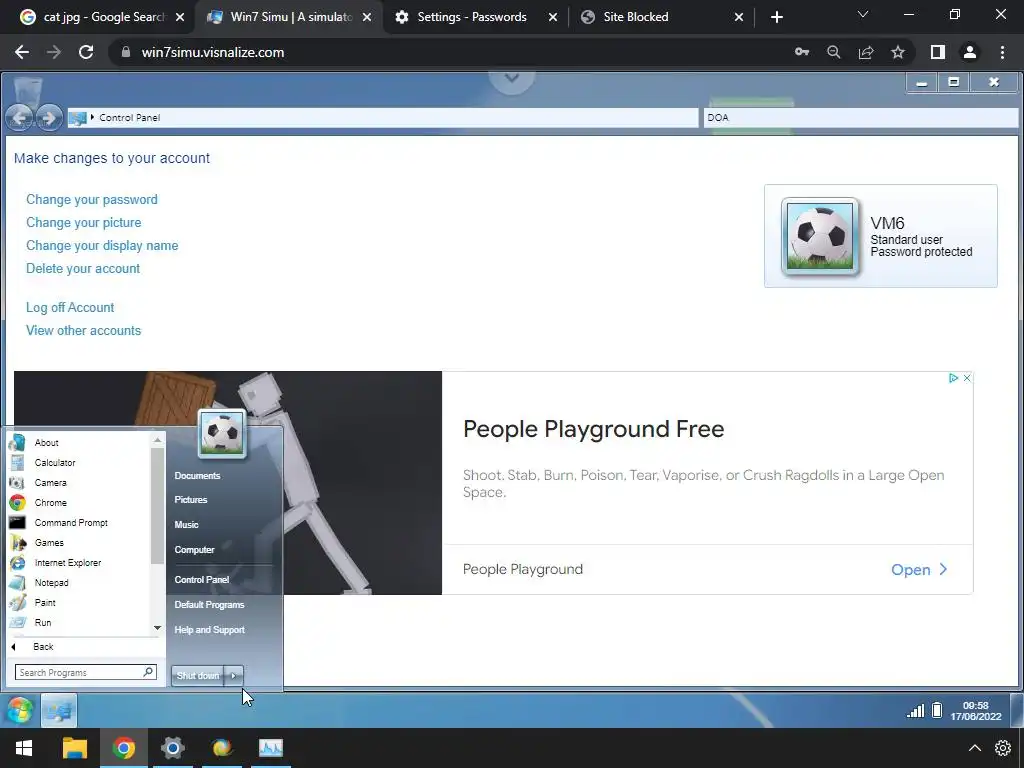This screenshot has width=1024, height=768.
Task: Open the About program icon
Action: coord(17,442)
